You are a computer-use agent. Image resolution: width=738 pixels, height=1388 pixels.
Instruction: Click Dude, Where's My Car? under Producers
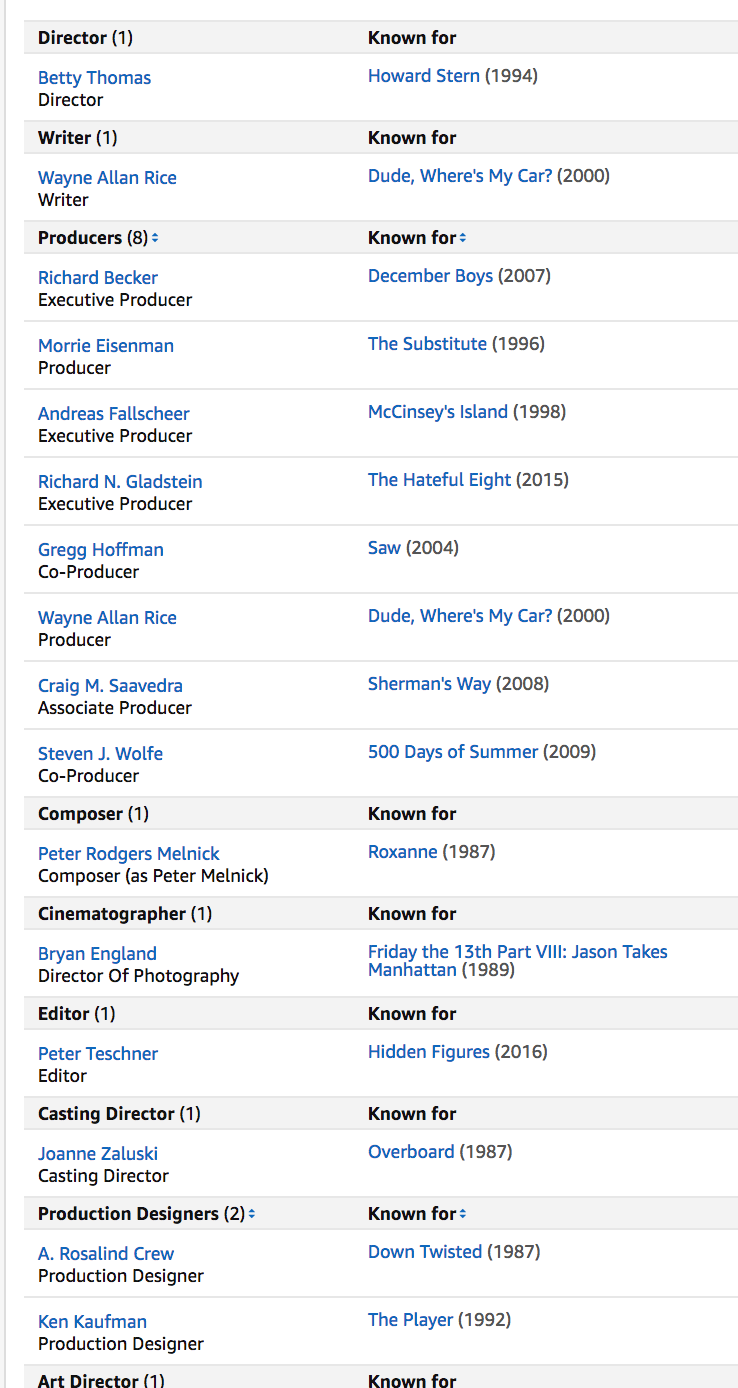coord(460,616)
